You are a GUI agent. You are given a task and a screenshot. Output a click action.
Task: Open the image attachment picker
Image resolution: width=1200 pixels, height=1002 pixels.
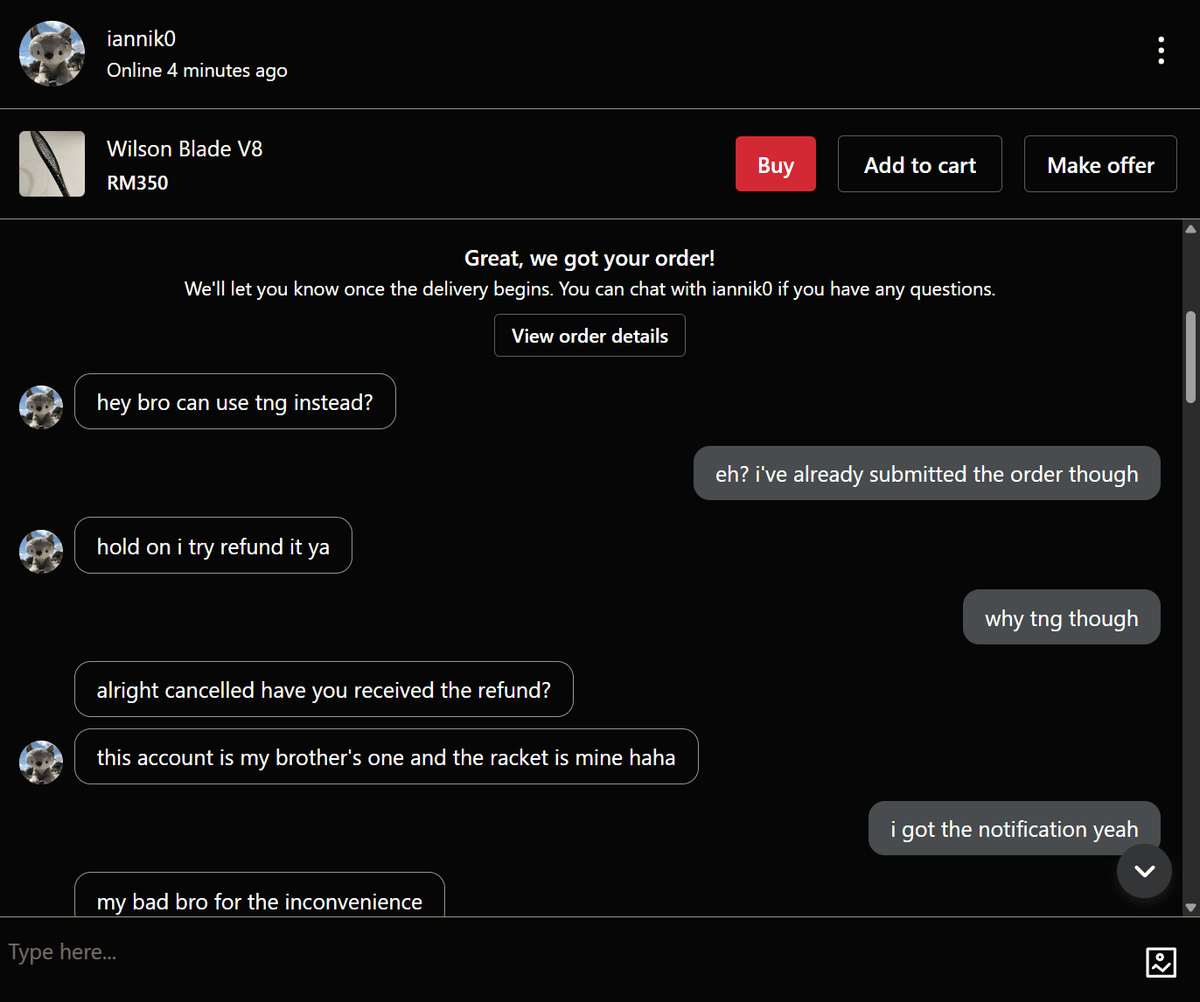coord(1161,963)
